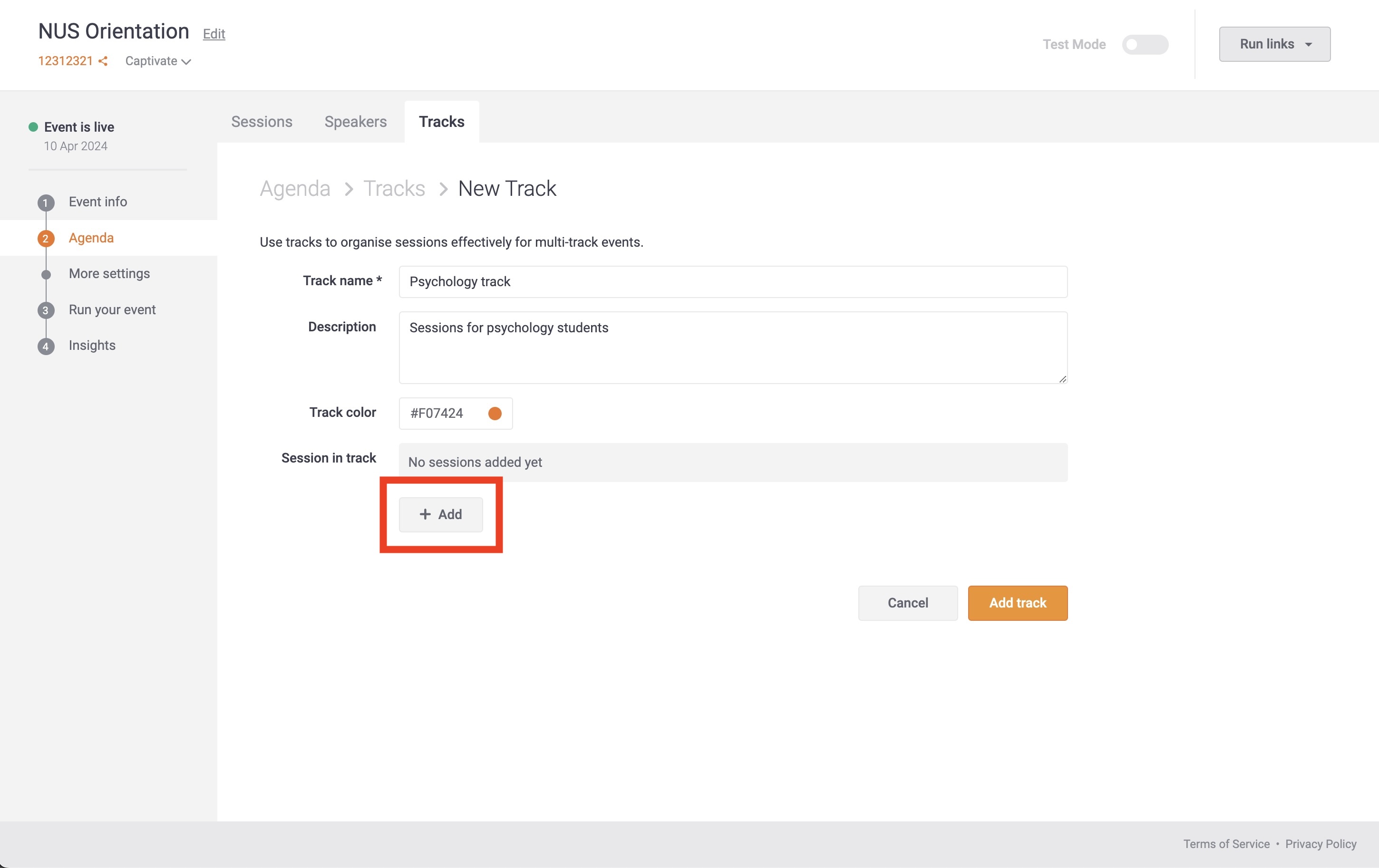The height and width of the screenshot is (868, 1379).
Task: Click the description resize handle
Action: coord(1062,379)
